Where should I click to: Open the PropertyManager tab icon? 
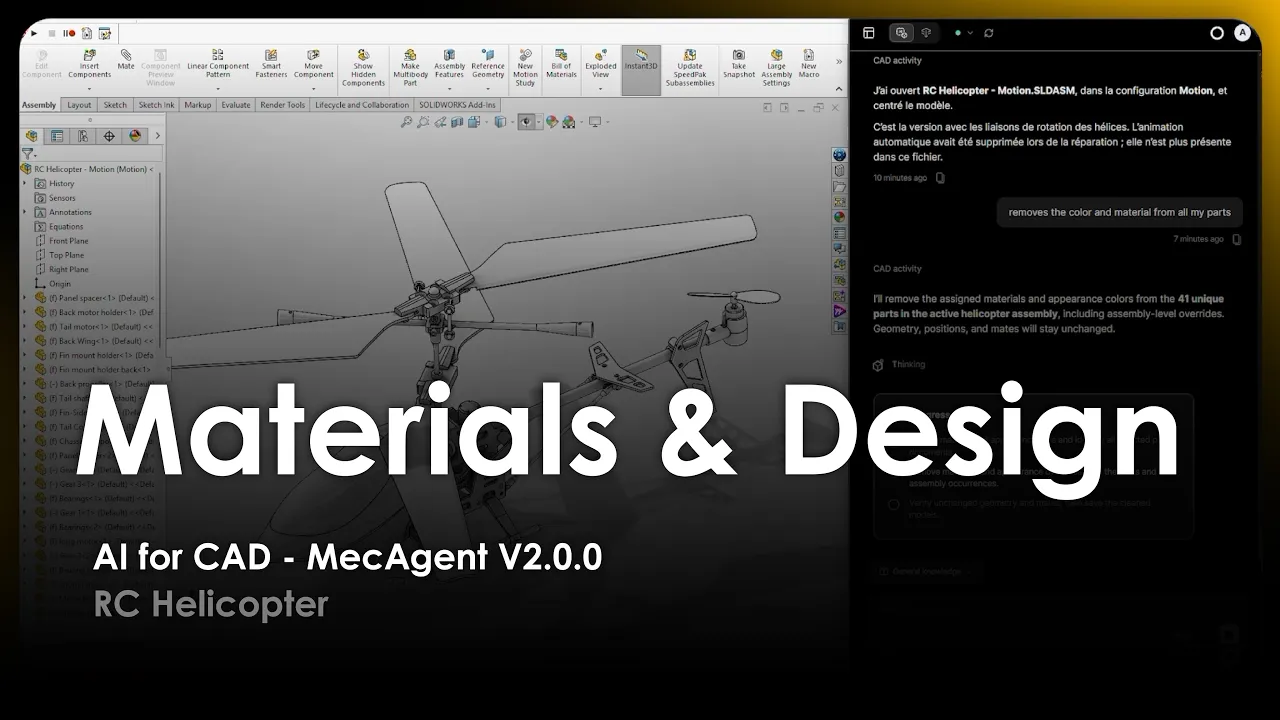pyautogui.click(x=57, y=136)
